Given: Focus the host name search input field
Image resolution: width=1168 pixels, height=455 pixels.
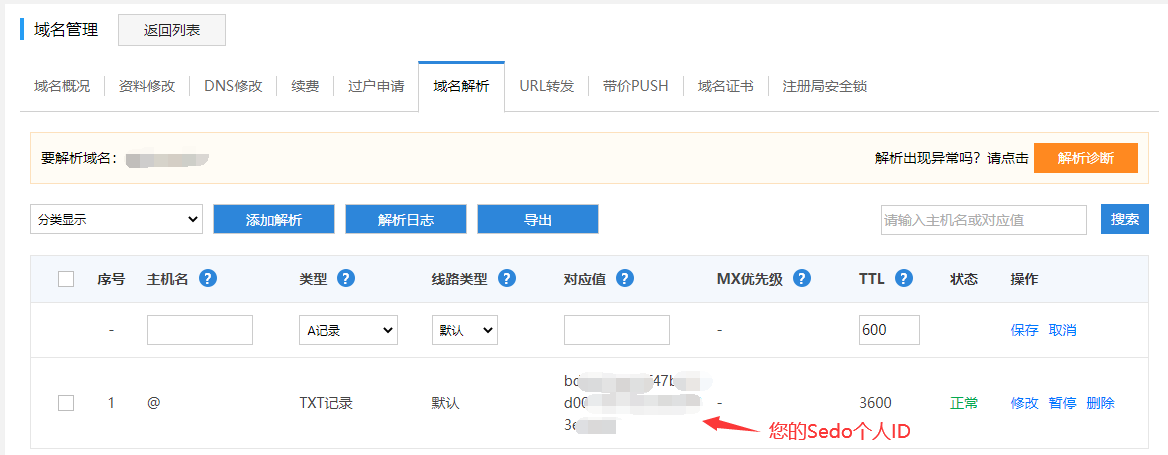Looking at the screenshot, I should [983, 220].
